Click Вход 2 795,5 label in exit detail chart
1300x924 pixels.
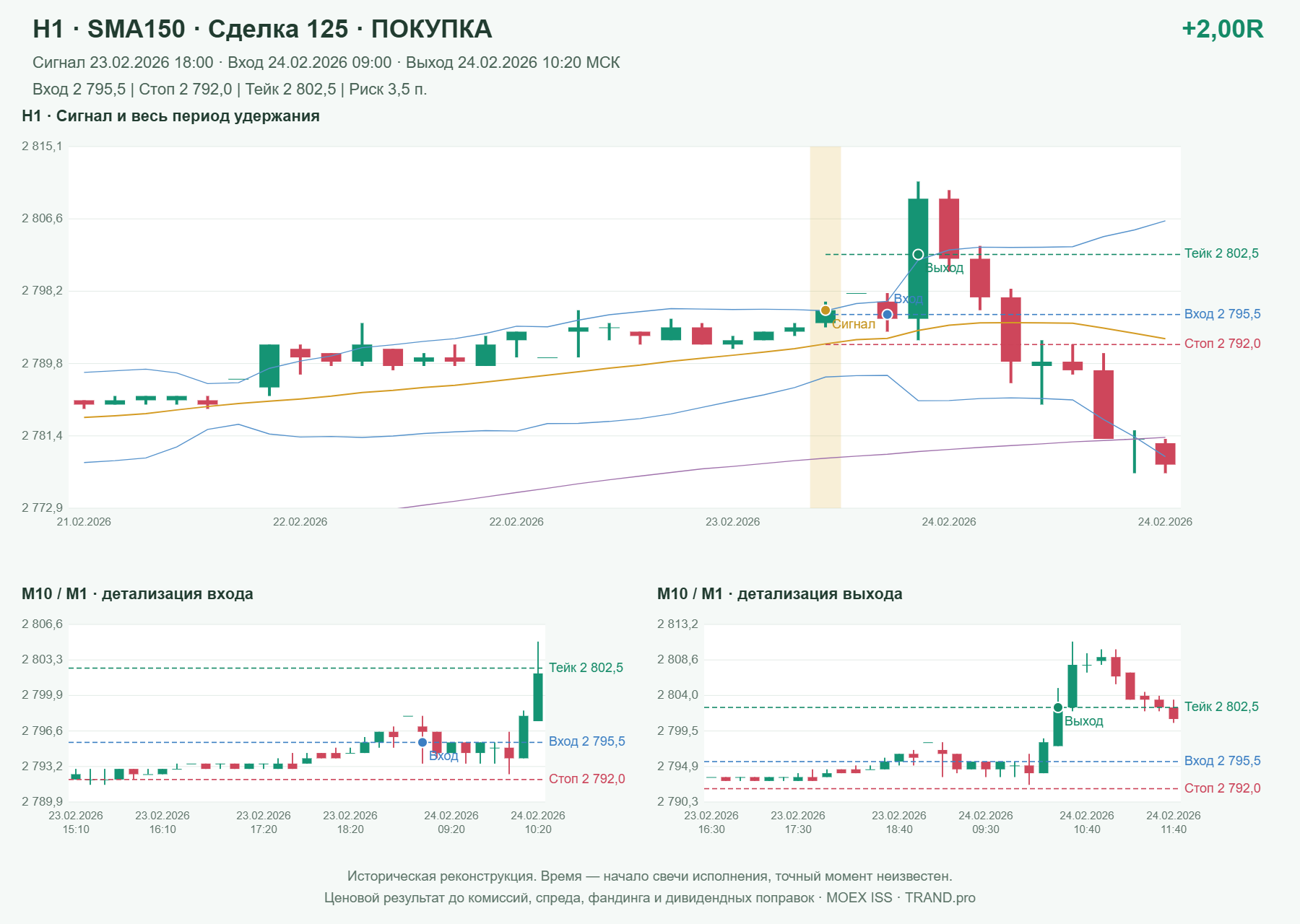click(1222, 761)
